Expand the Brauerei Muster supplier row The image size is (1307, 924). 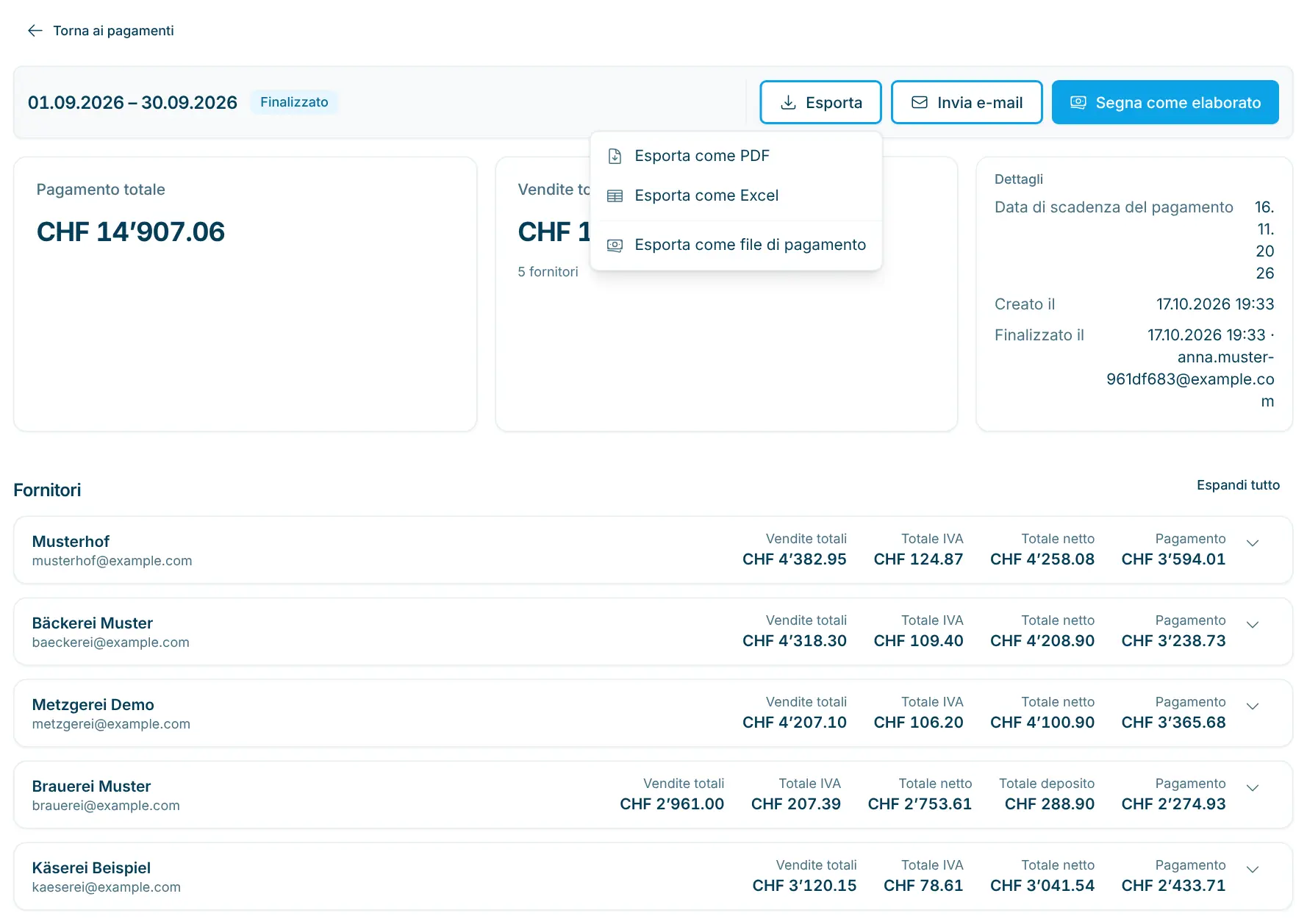pos(1253,788)
